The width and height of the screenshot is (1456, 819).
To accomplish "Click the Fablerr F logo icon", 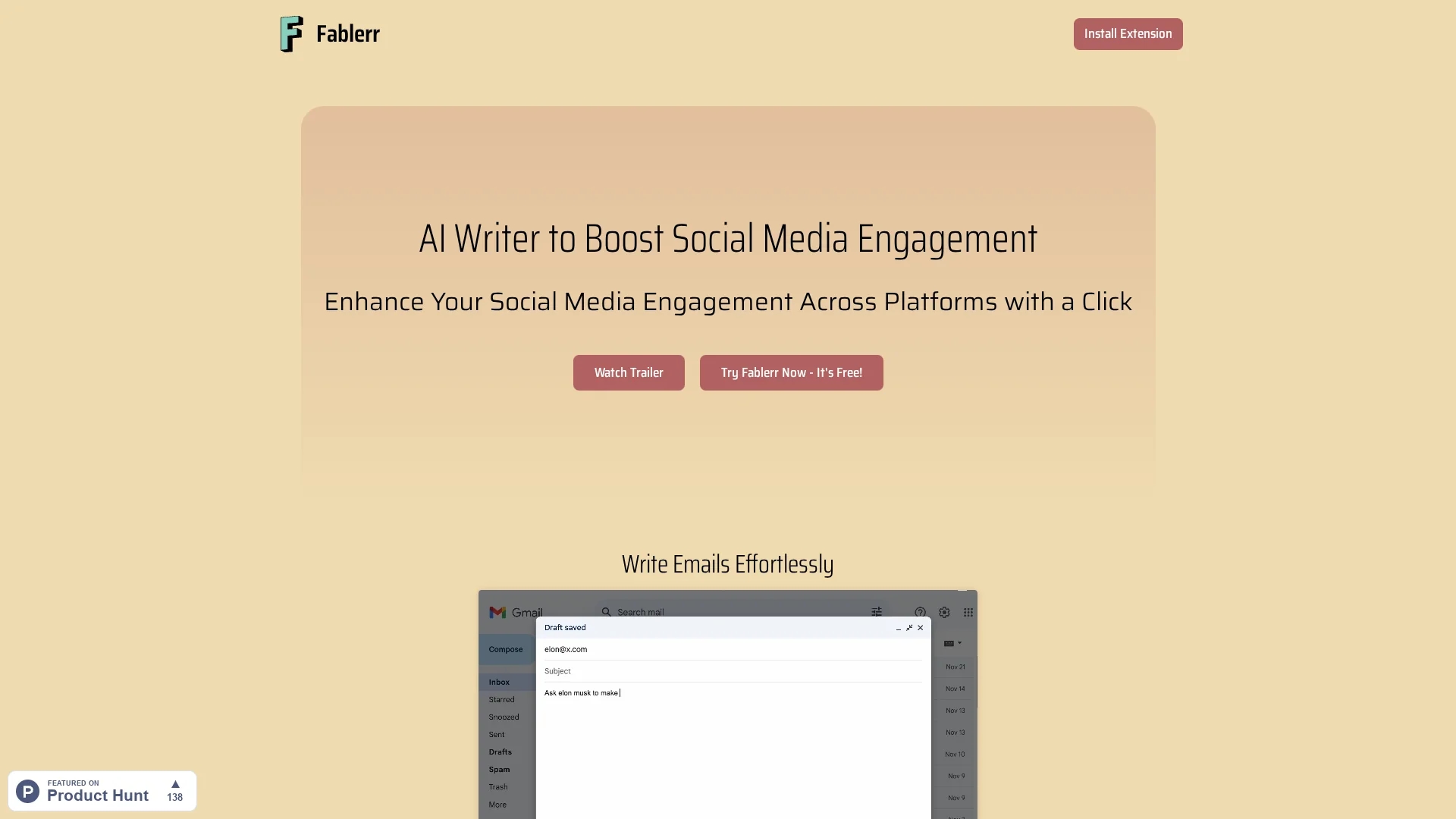I will click(x=292, y=34).
